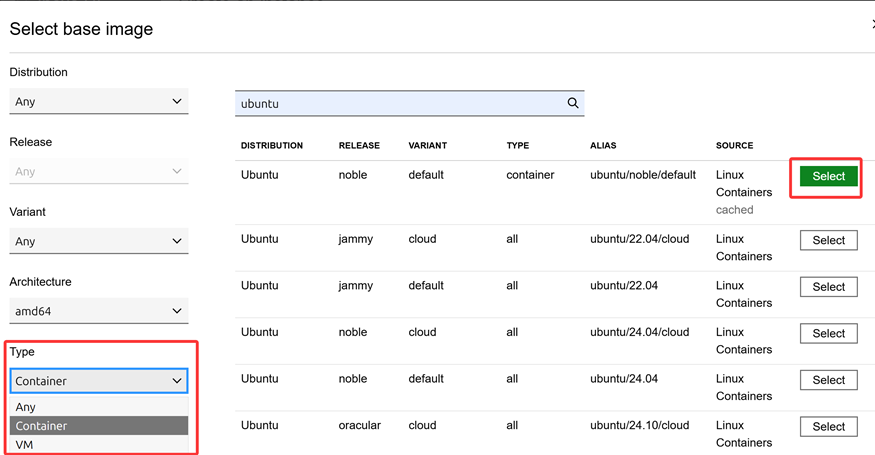Open the Architecture dropdown showing amd64

[x=99, y=311]
